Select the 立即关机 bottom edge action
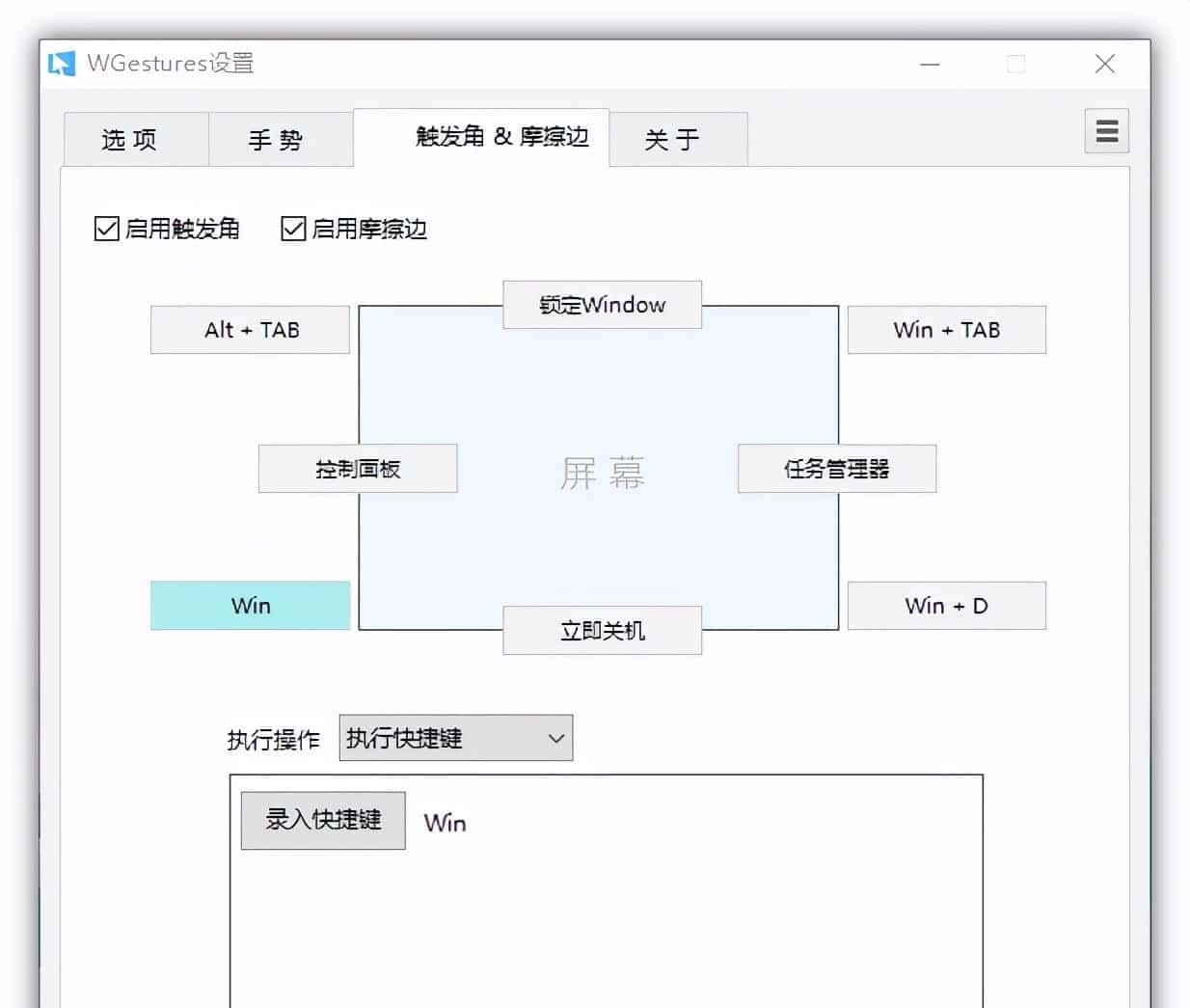This screenshot has height=1008, width=1190. (602, 630)
